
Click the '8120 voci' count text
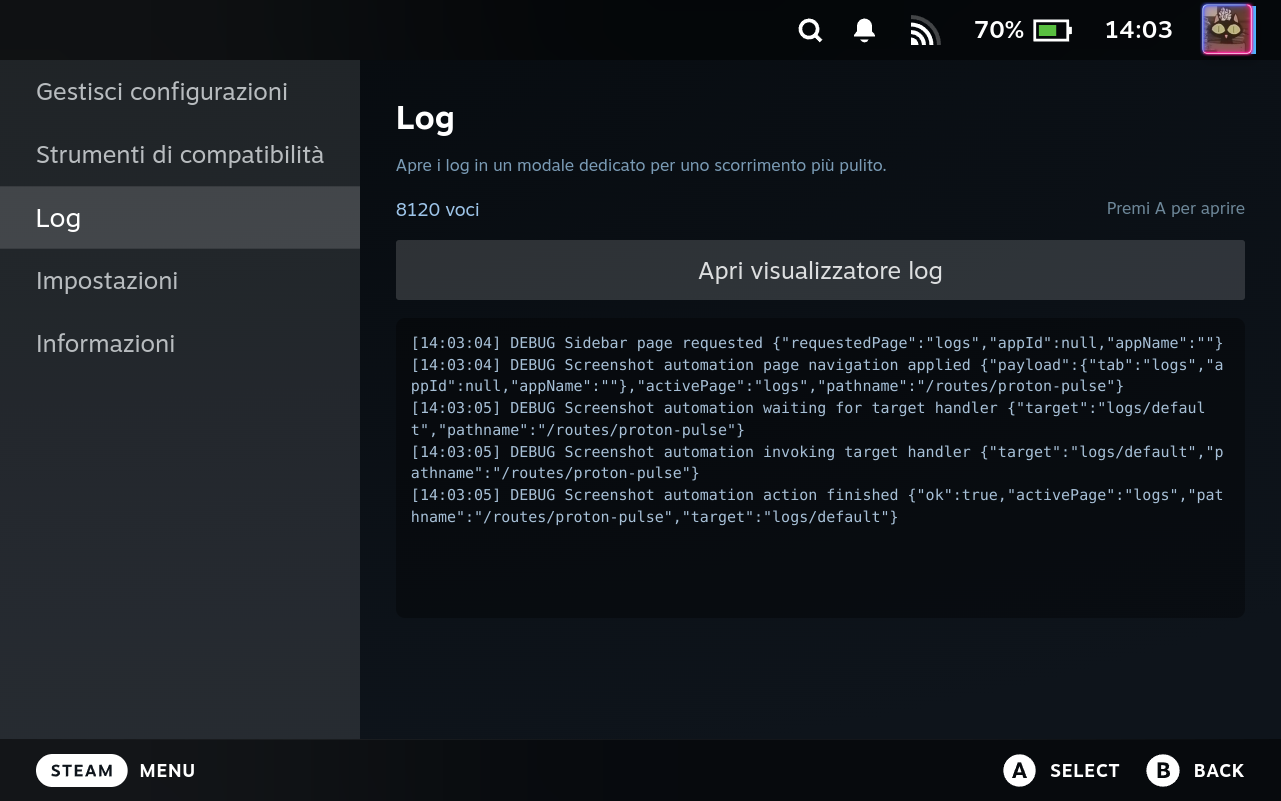point(437,210)
